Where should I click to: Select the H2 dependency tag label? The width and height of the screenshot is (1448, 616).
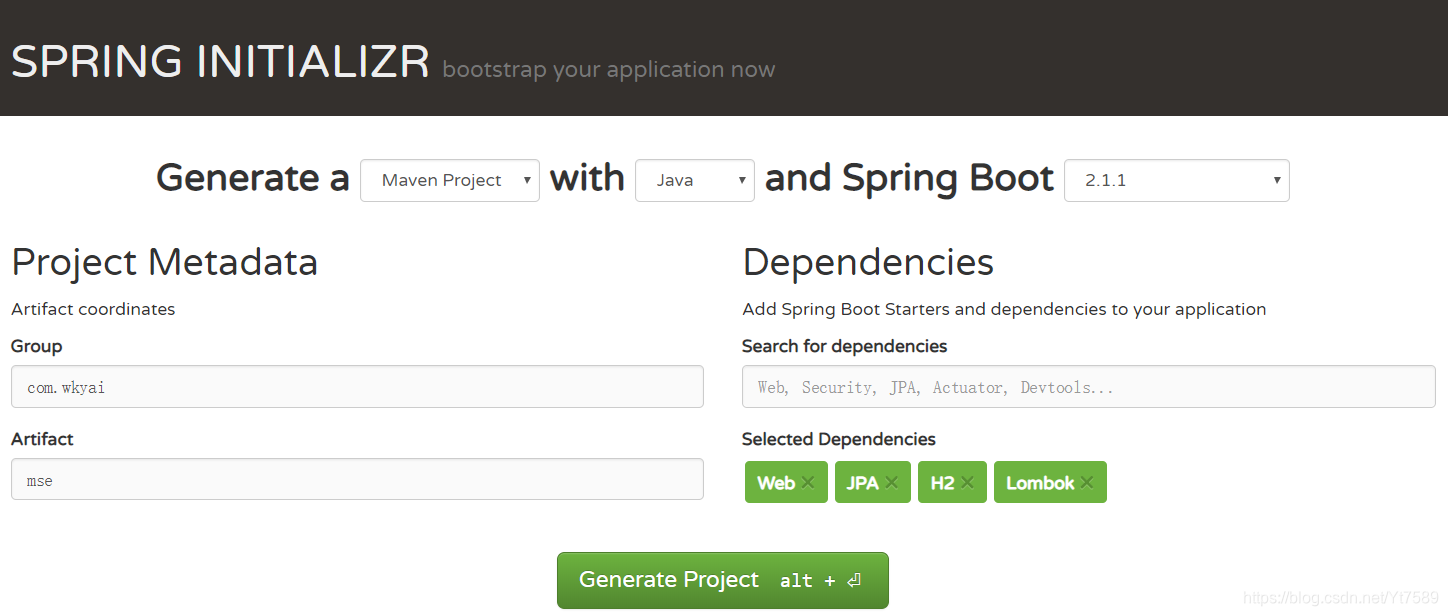[x=942, y=483]
